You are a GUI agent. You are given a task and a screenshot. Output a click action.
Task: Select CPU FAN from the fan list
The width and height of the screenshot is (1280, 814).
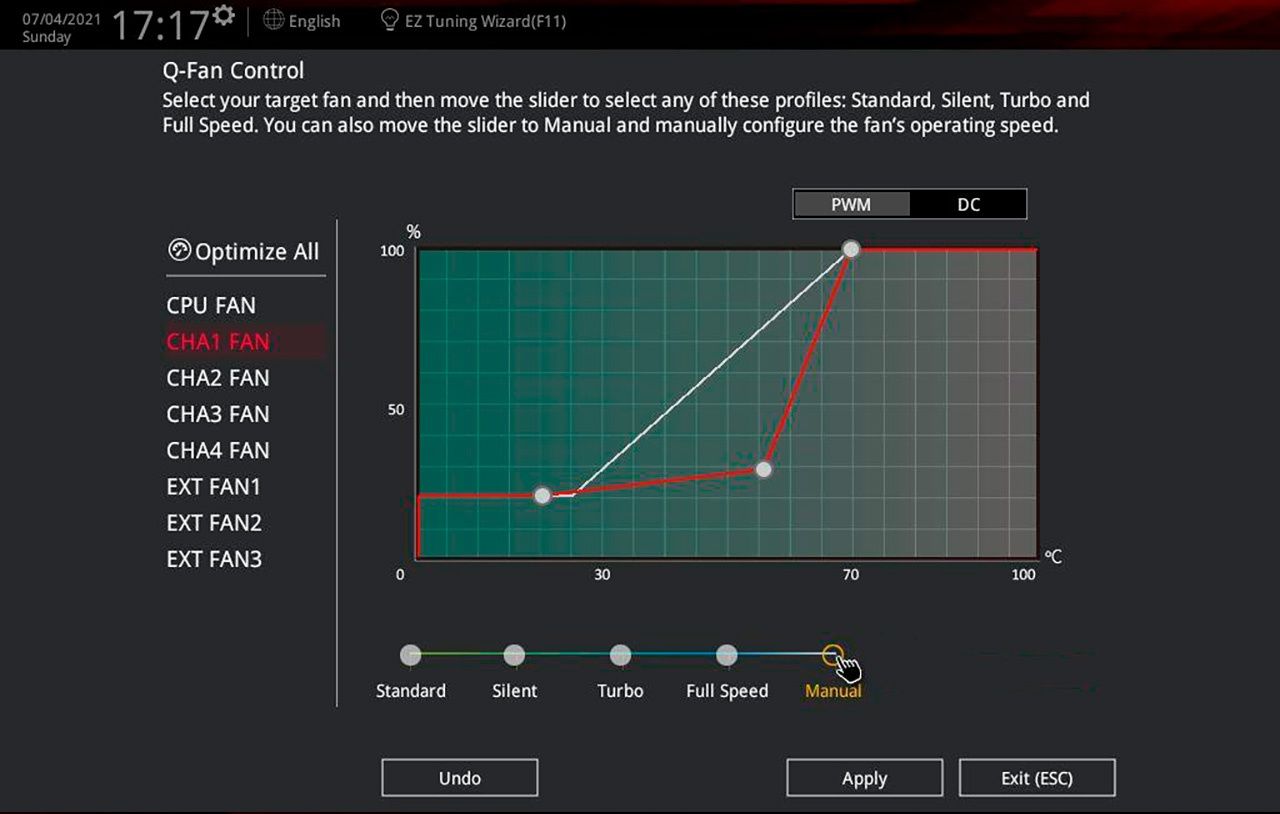(x=211, y=305)
